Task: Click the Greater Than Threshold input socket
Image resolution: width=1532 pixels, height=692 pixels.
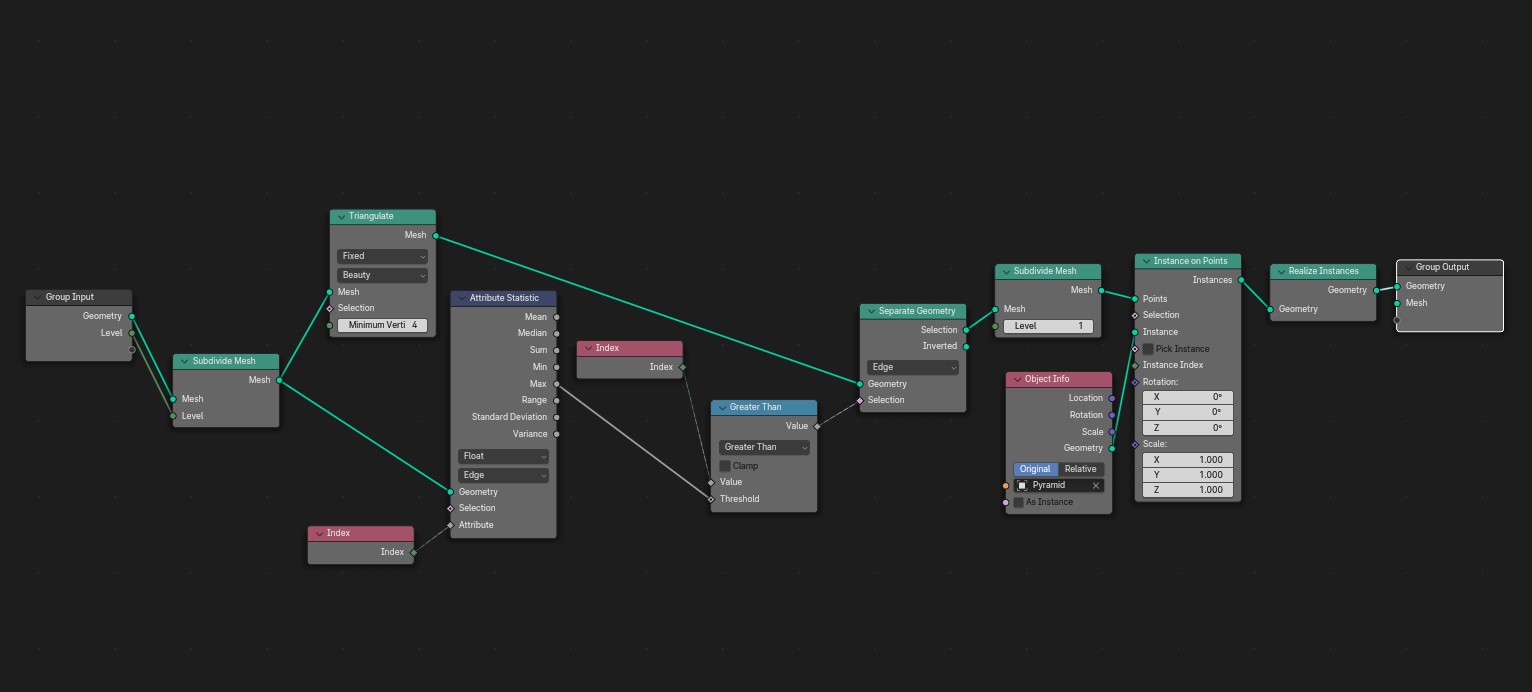Action: (711, 499)
